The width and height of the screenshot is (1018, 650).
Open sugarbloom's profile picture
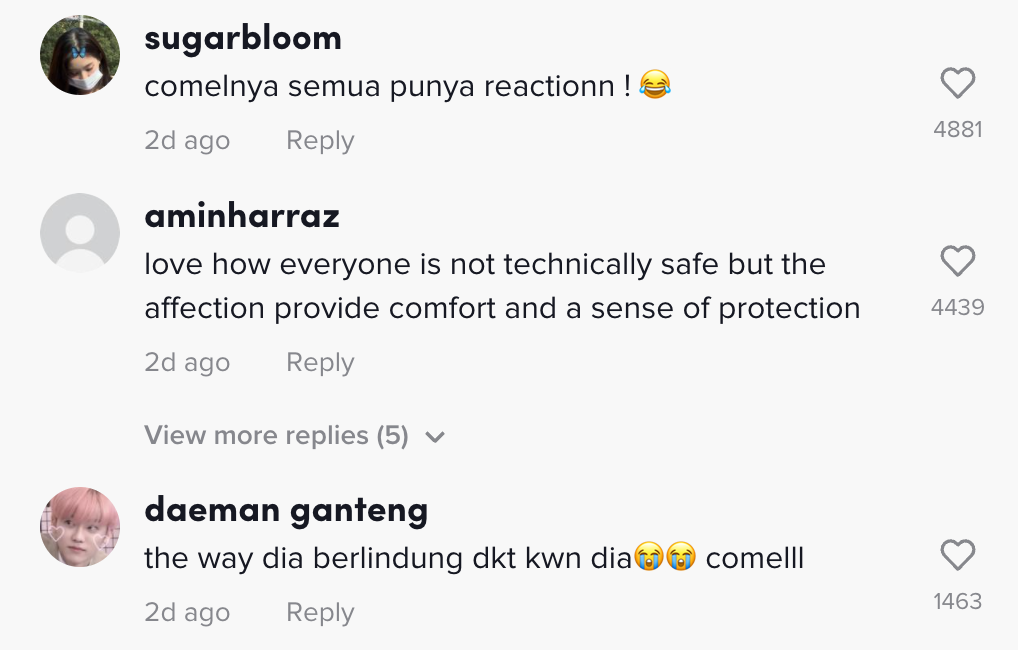[80, 55]
